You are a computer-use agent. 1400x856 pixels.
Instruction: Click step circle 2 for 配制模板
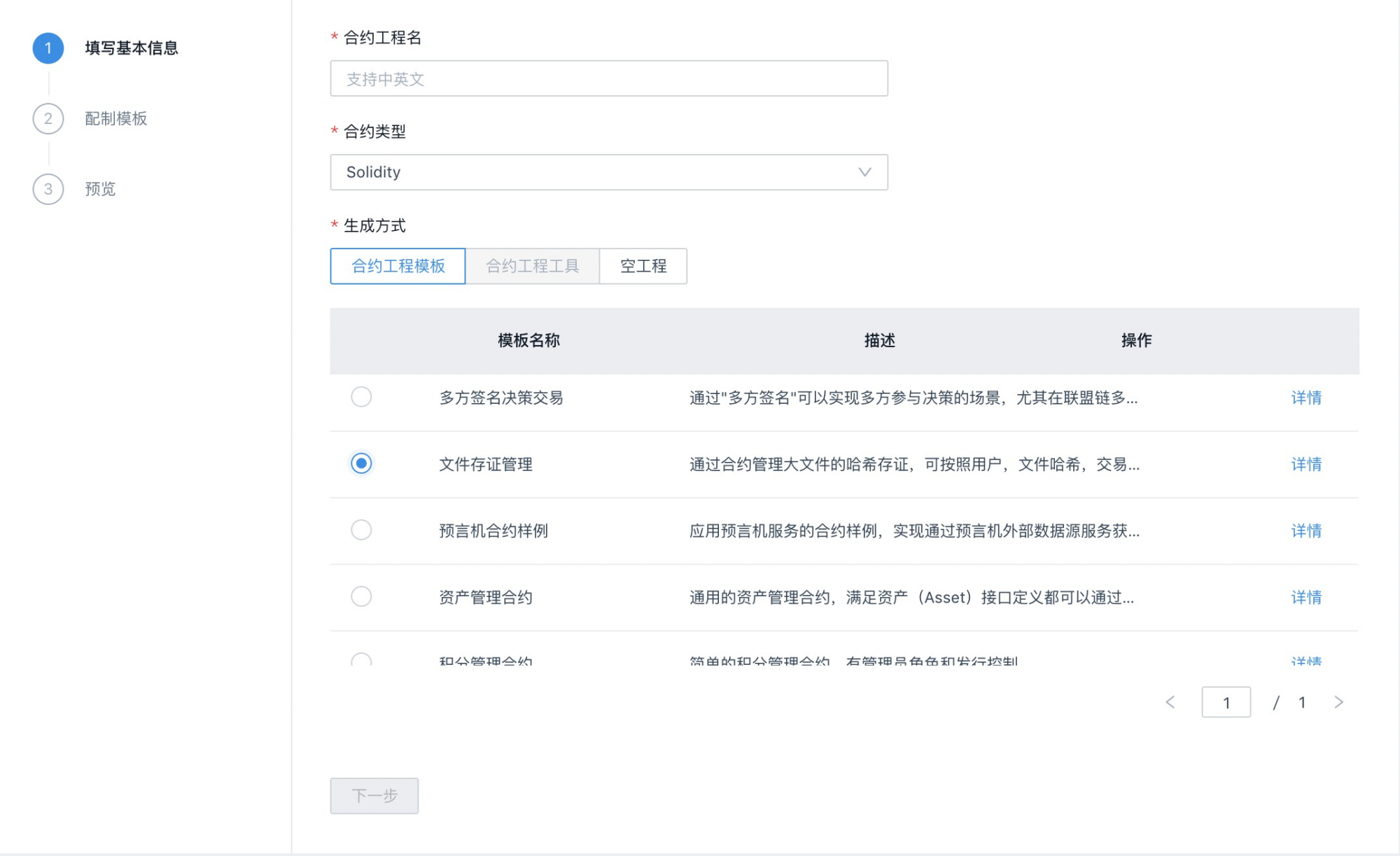point(48,119)
